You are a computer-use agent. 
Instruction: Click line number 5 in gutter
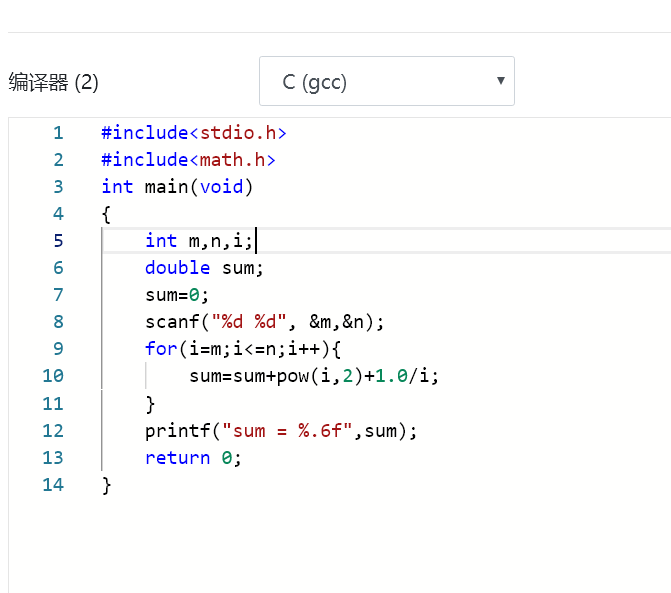58,241
